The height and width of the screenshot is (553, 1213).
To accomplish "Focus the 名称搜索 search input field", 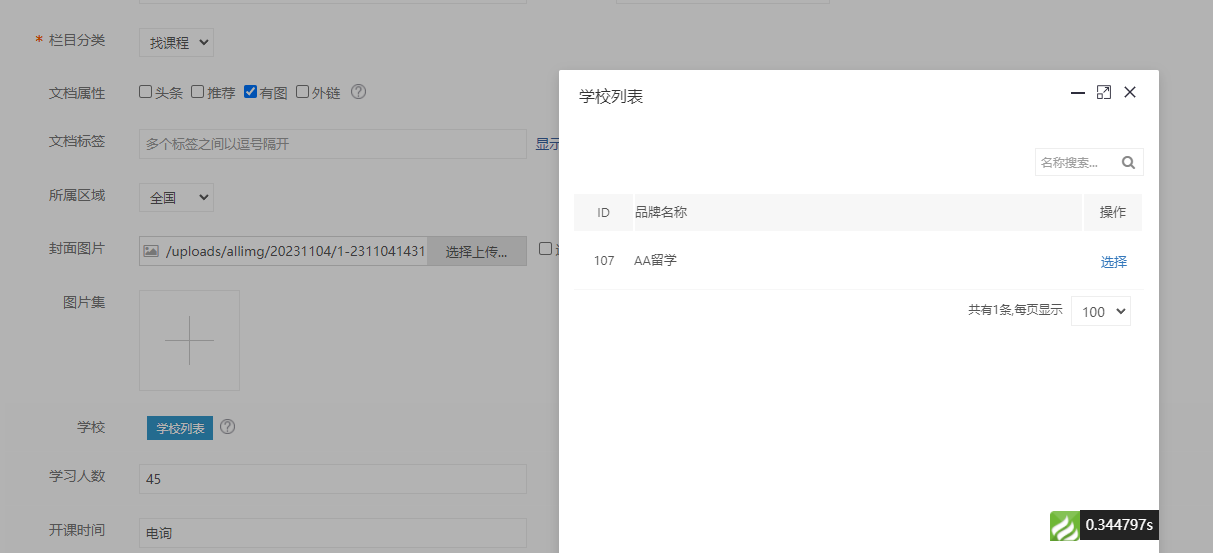I will (x=1076, y=163).
